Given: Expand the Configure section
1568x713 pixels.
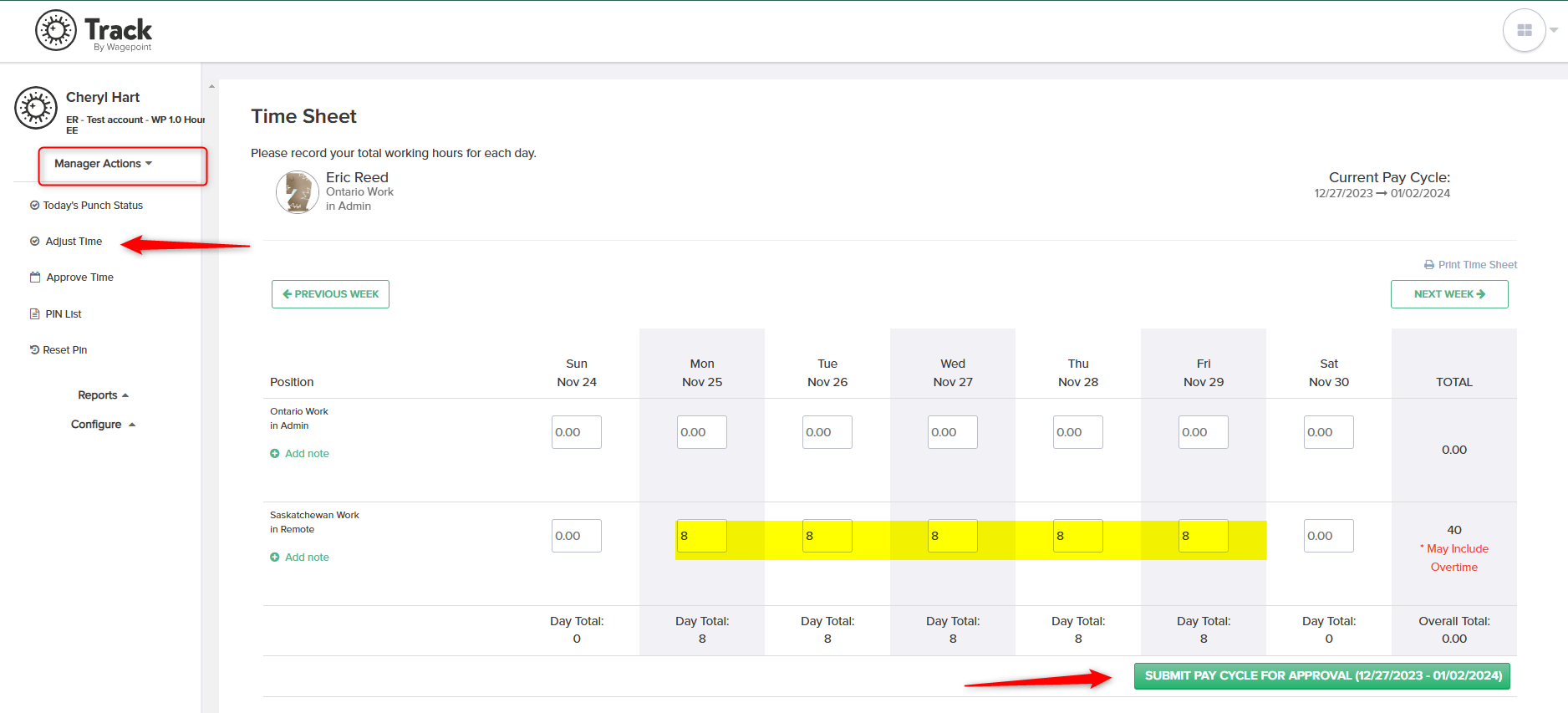Looking at the screenshot, I should click(104, 425).
